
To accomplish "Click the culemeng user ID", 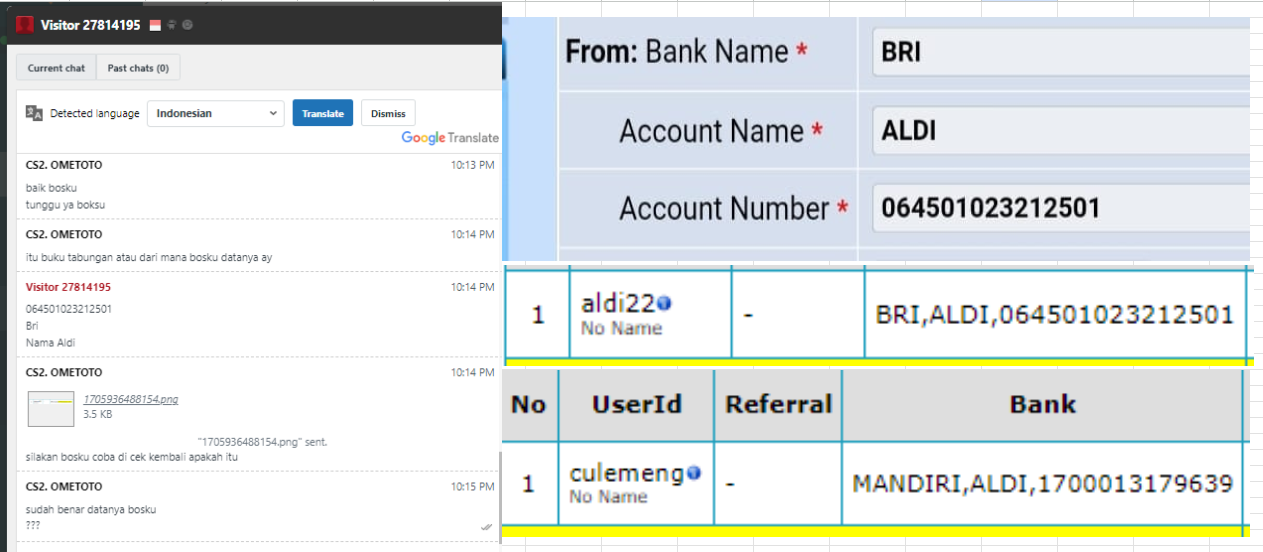I will pyautogui.click(x=627, y=473).
